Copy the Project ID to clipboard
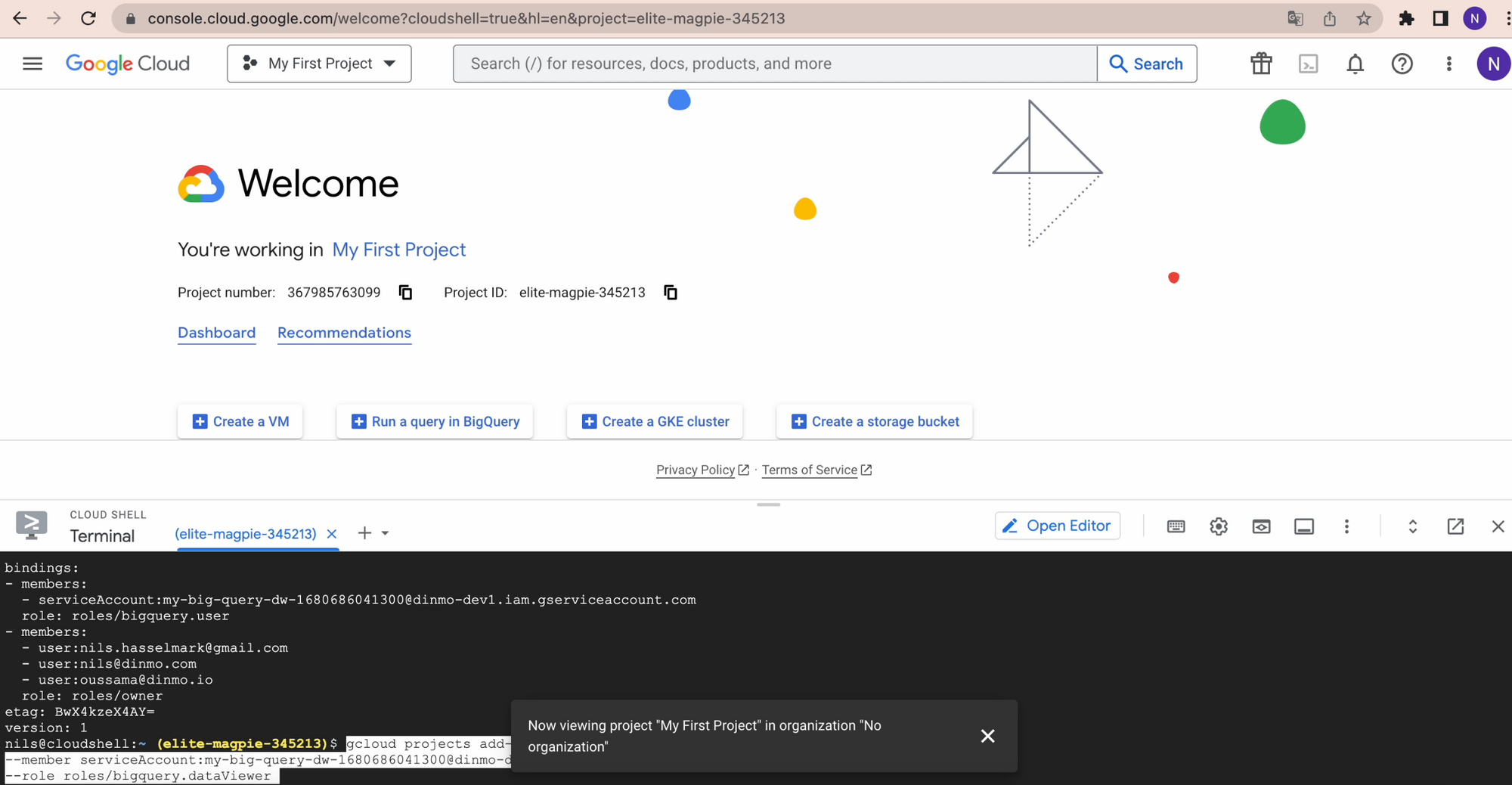The width and height of the screenshot is (1512, 785). click(671, 293)
